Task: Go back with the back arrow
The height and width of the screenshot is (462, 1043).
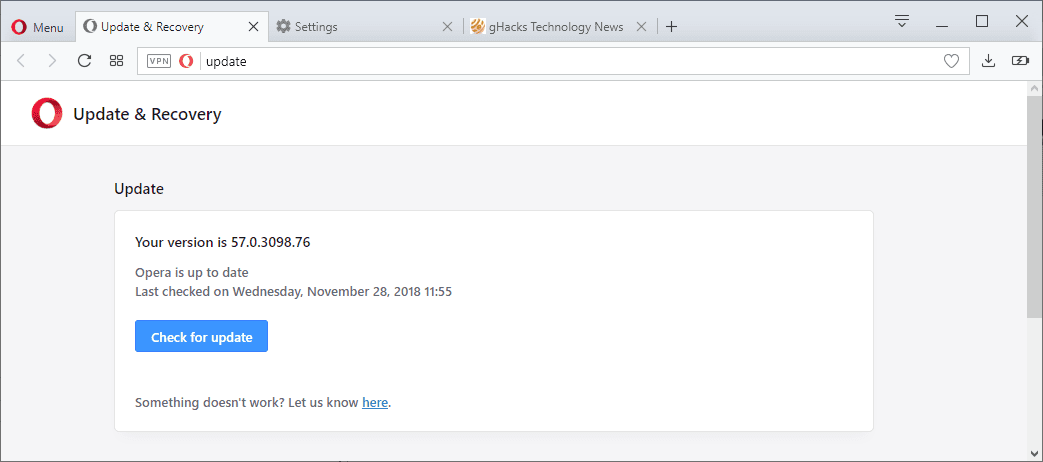Action: (x=21, y=61)
